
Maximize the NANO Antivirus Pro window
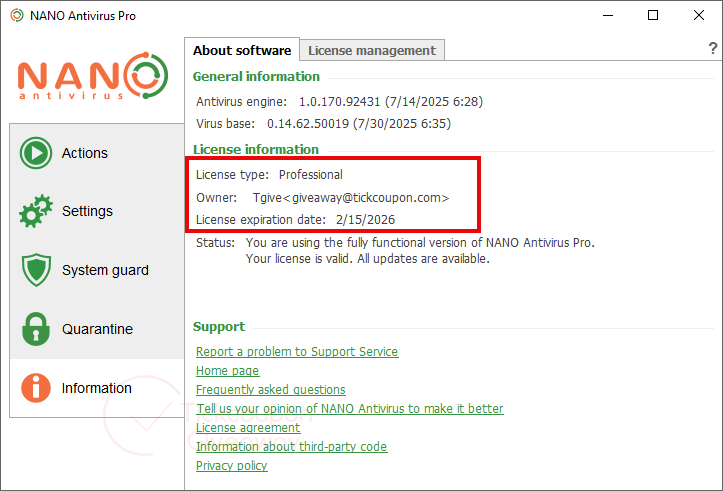click(x=653, y=15)
